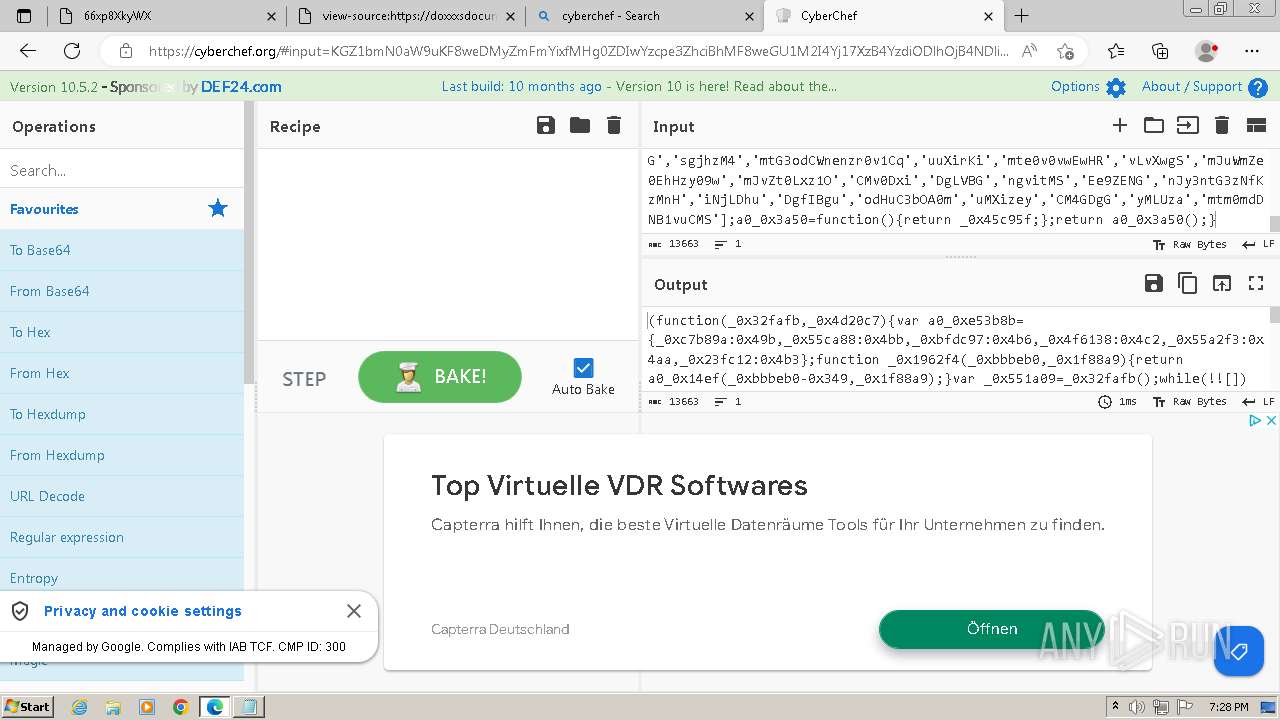Open input LF end-of-line selector
This screenshot has width=1280, height=720.
1258,244
